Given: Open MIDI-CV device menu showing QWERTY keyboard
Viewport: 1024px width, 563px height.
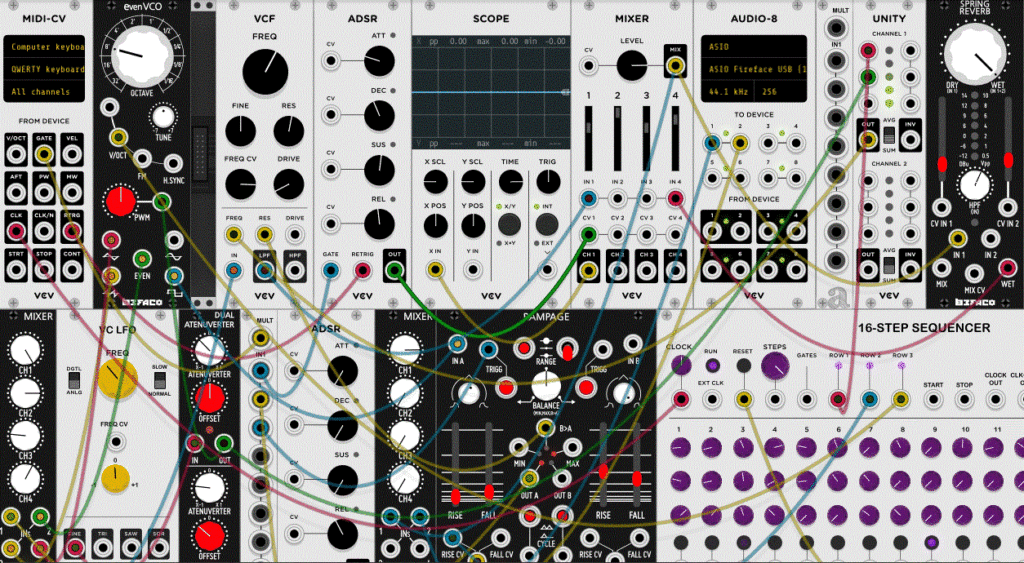Looking at the screenshot, I should pyautogui.click(x=44, y=69).
